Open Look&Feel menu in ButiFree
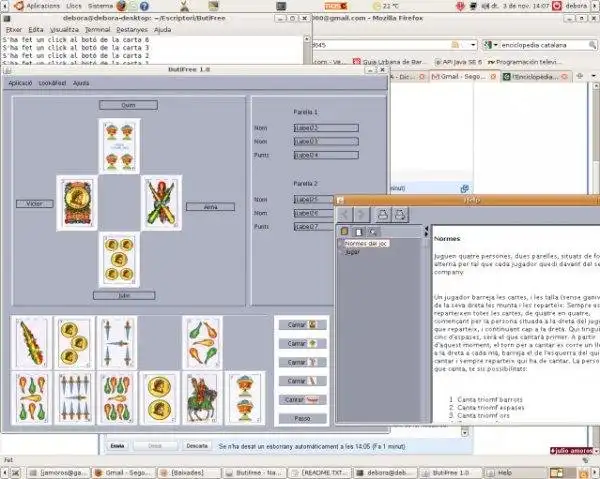Image resolution: width=600 pixels, height=479 pixels. point(52,83)
